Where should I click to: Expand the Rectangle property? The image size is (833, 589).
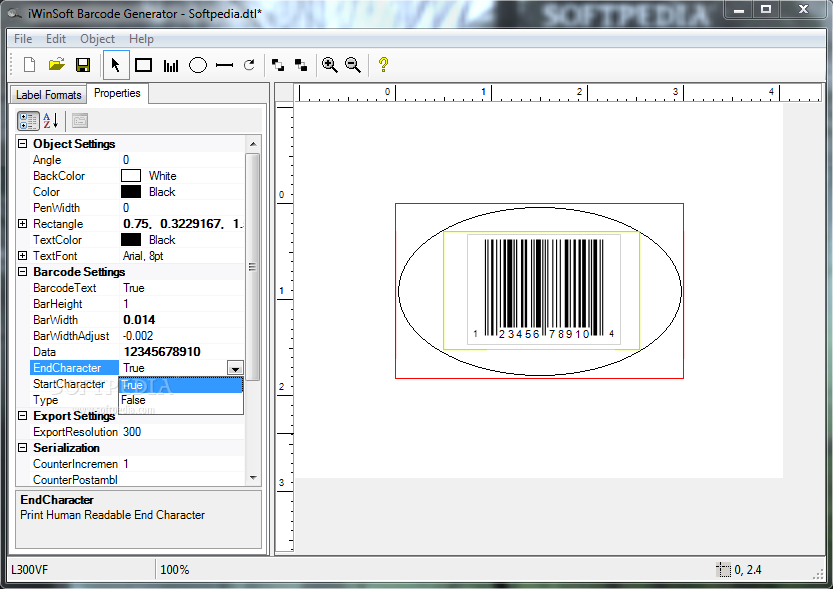click(x=22, y=224)
